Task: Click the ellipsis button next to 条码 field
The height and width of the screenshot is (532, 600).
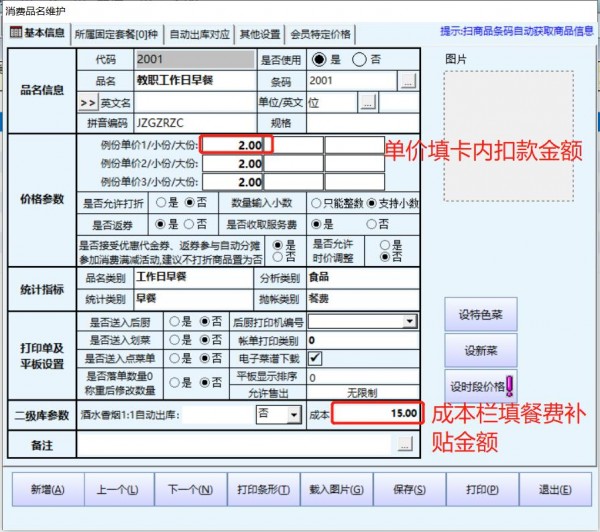Action: [x=408, y=80]
